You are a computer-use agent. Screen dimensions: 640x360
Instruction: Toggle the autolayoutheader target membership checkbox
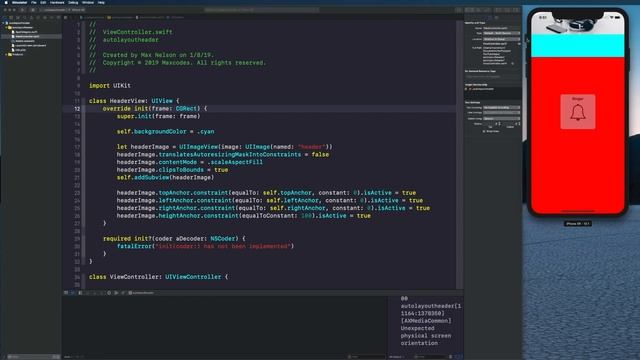pyautogui.click(x=467, y=89)
